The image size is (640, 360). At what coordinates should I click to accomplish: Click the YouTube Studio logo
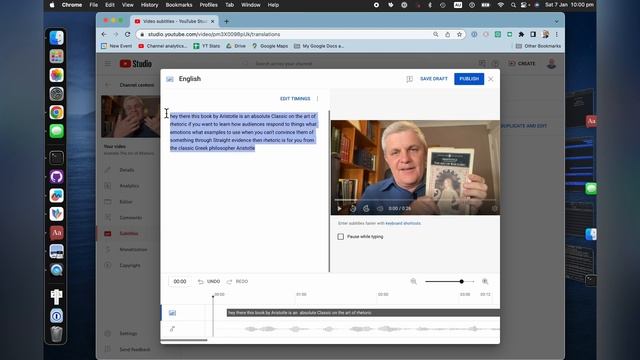coord(136,64)
